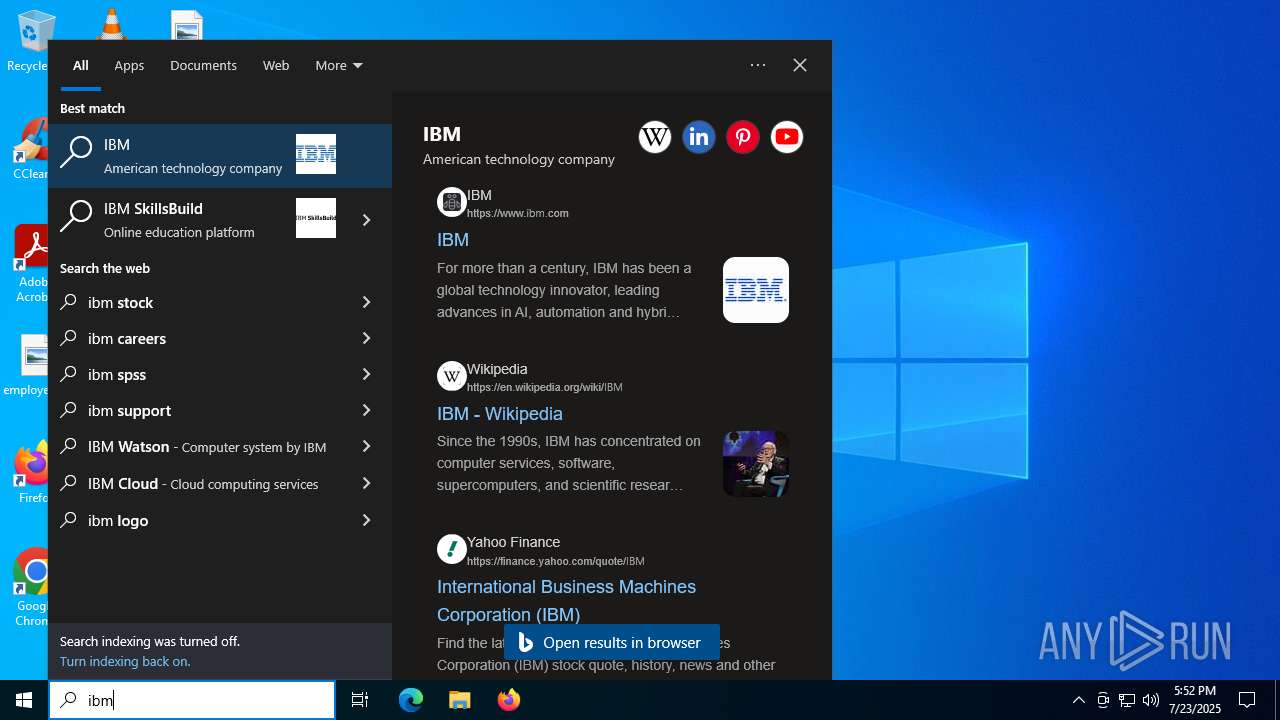
Task: Select the ibm spss suggestion
Action: pyautogui.click(x=220, y=374)
